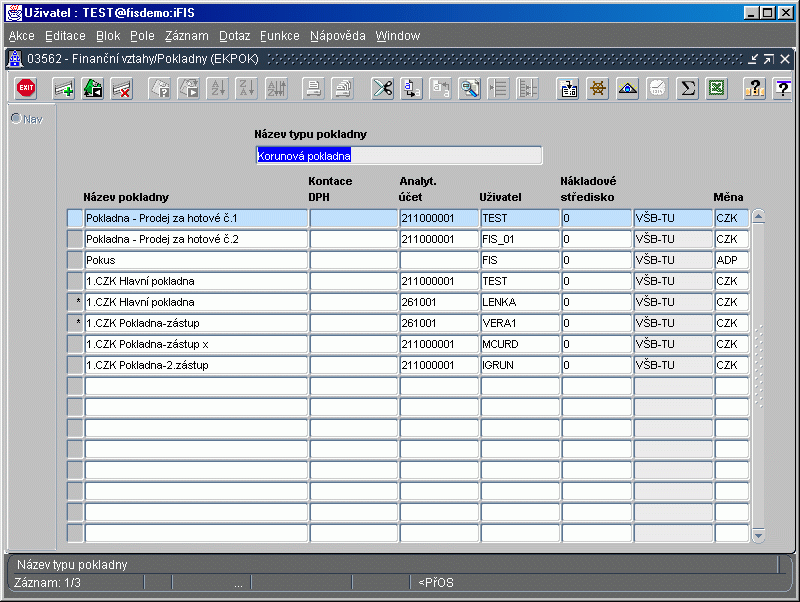The height and width of the screenshot is (602, 800).
Task: Click the Název typu pokladny input field
Action: point(399,156)
